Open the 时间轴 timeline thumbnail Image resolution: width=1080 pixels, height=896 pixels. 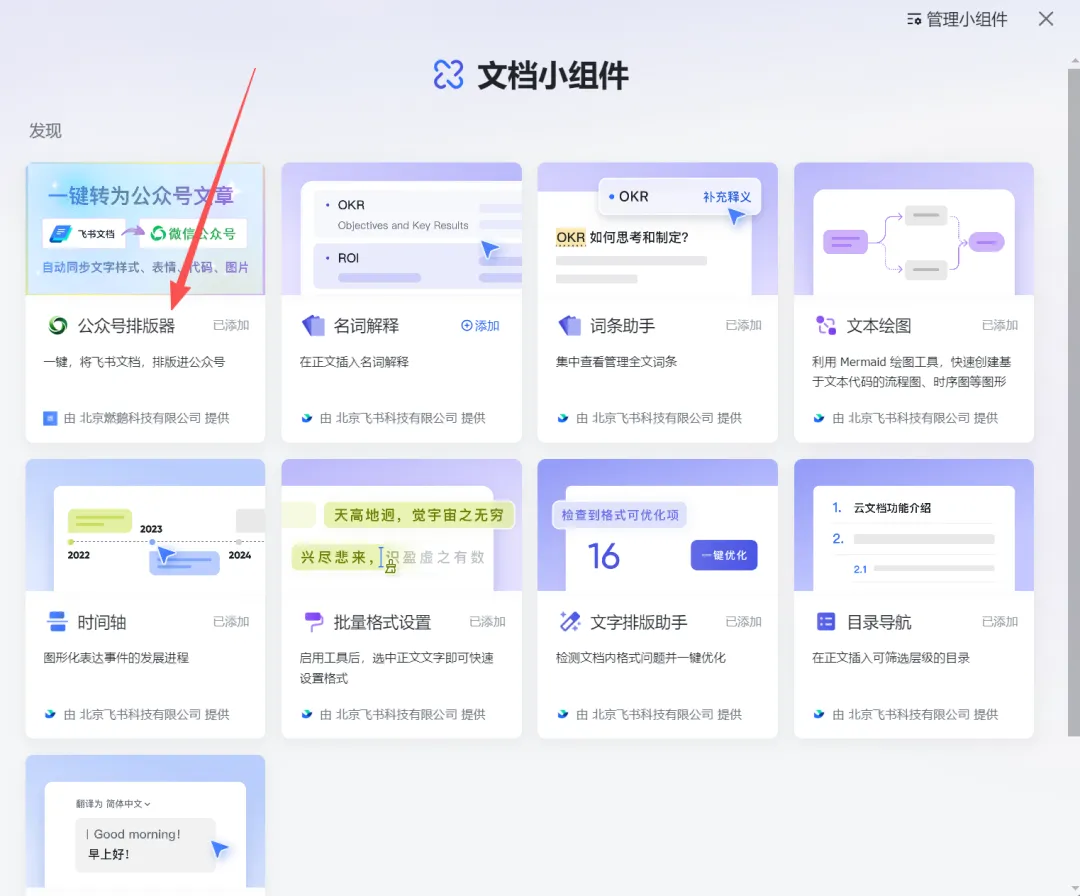[145, 525]
